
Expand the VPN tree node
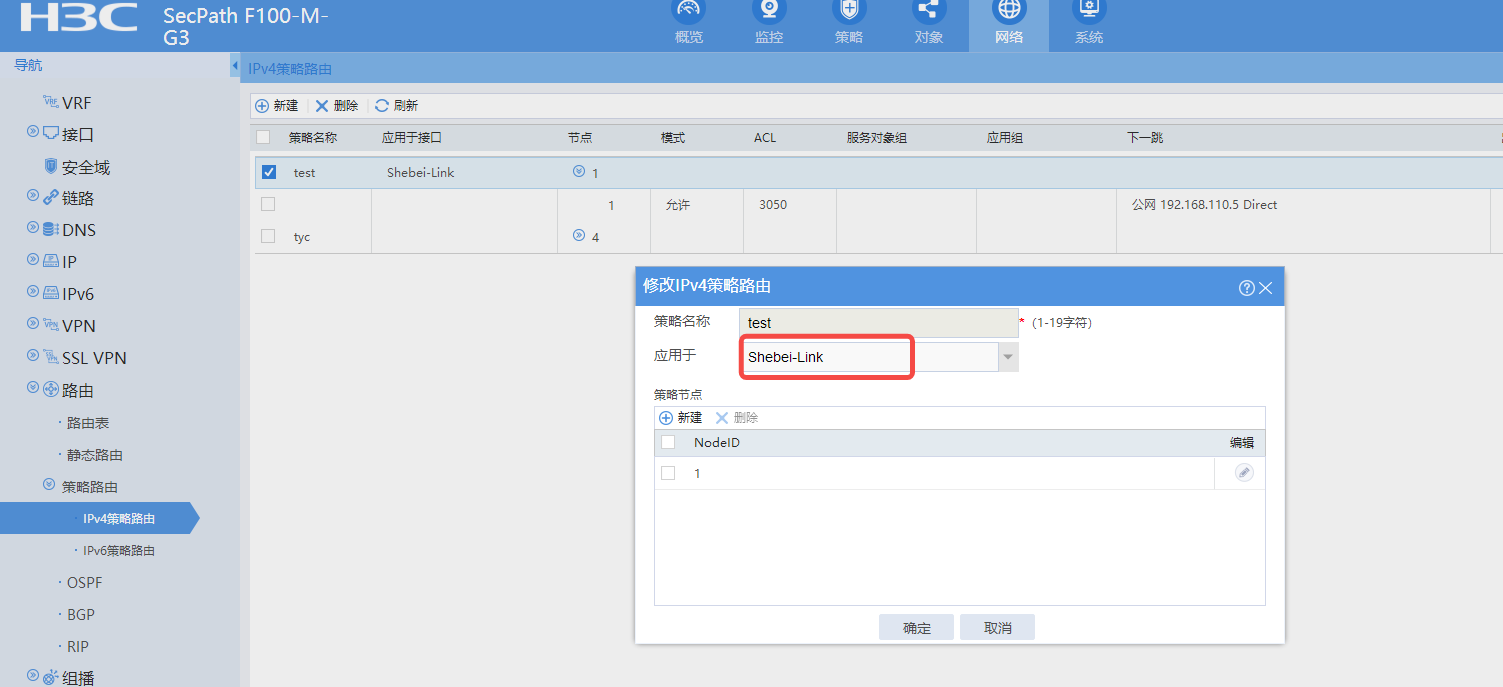33,324
